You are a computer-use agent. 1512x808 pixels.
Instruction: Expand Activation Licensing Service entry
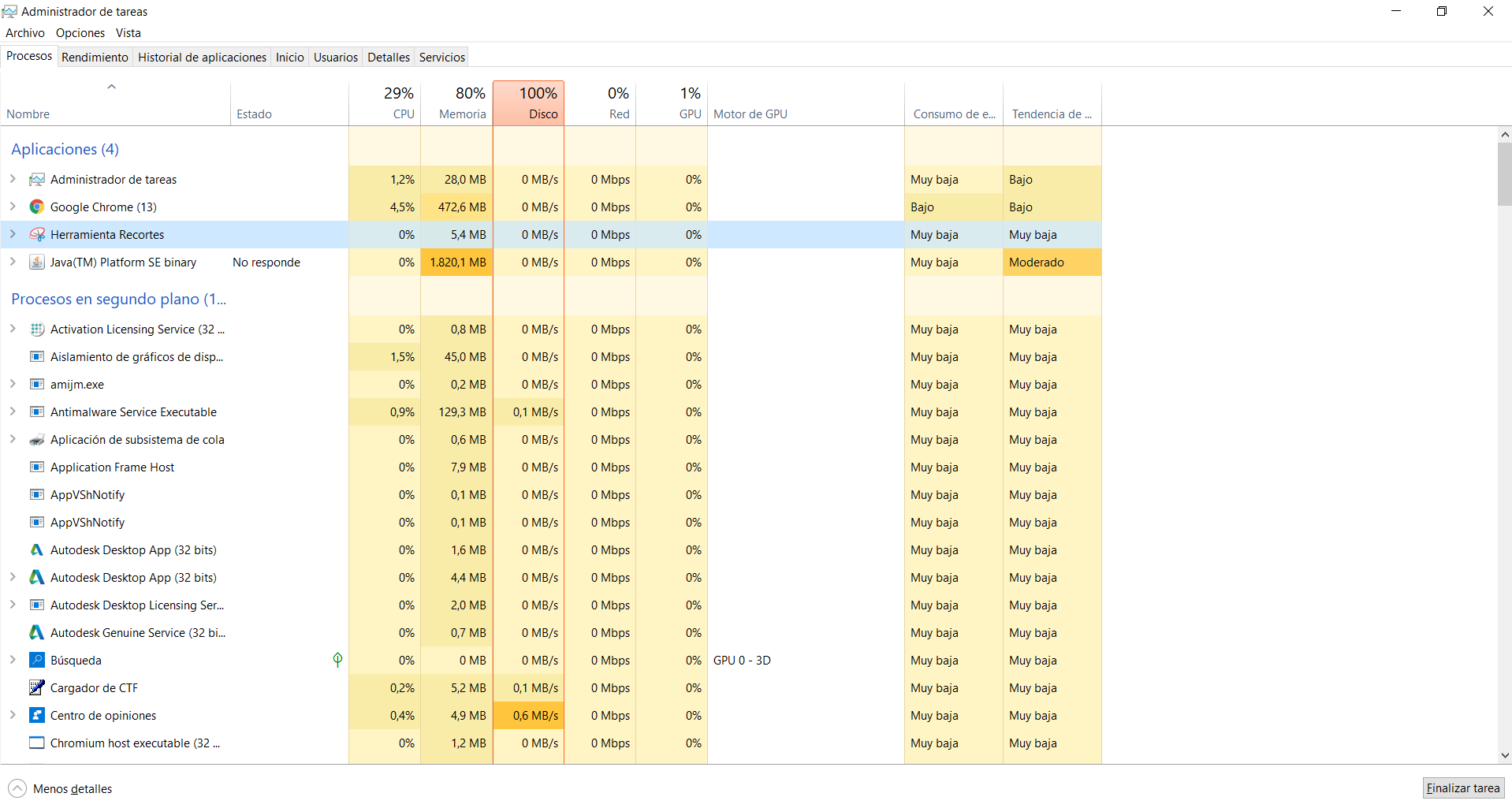coord(13,330)
